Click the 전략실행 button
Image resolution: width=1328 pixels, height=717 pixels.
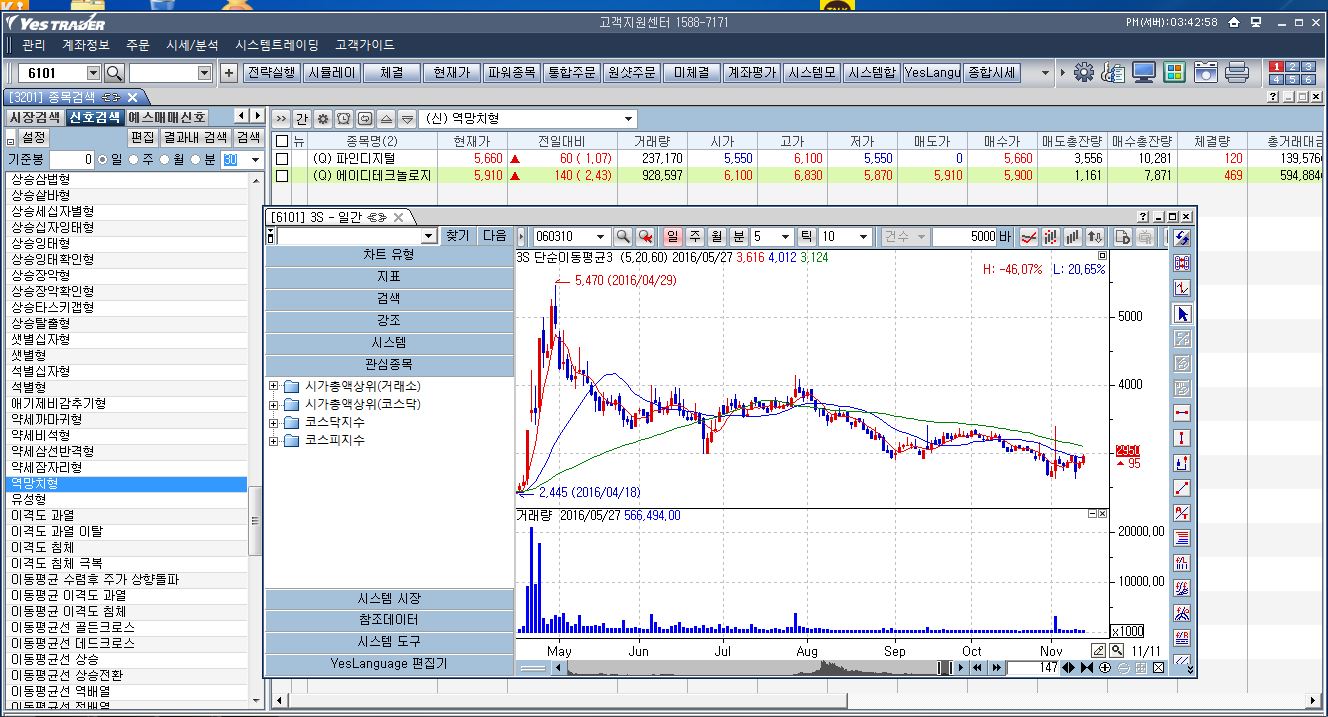[271, 73]
